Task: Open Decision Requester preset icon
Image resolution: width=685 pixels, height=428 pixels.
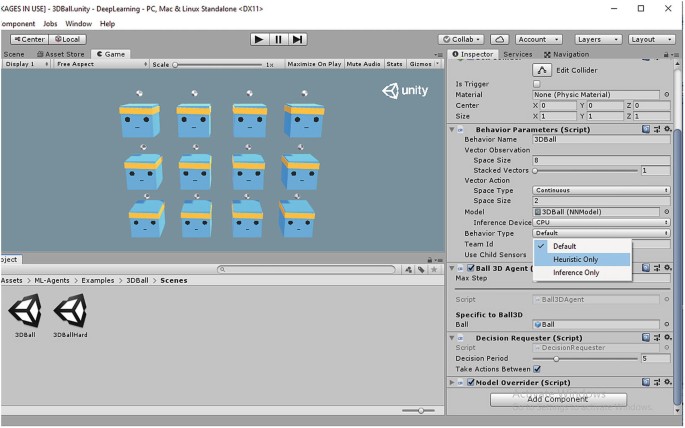Action: [657, 338]
